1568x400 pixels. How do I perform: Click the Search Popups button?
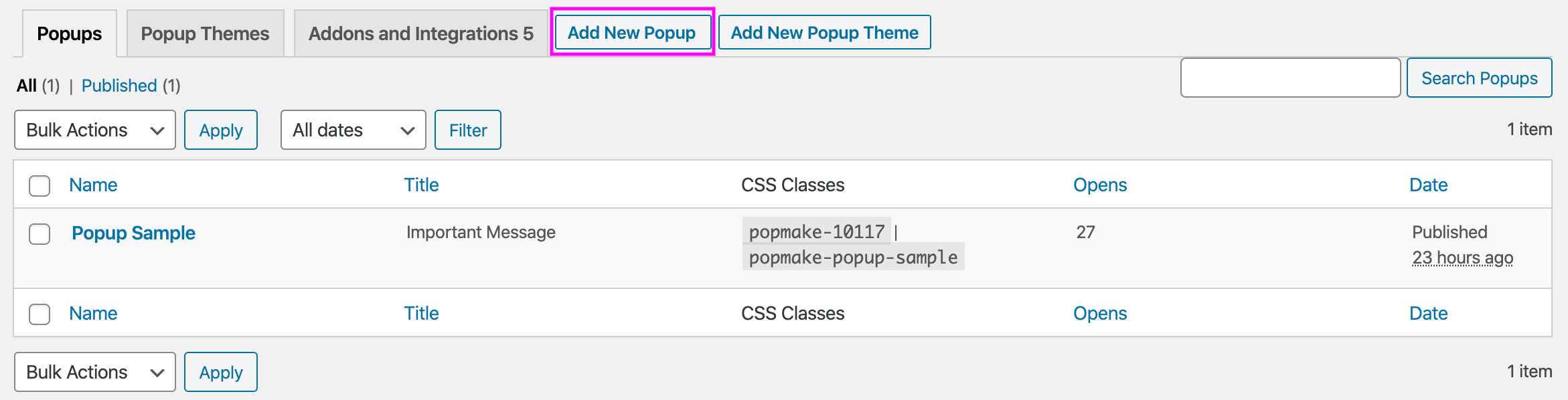(x=1479, y=78)
